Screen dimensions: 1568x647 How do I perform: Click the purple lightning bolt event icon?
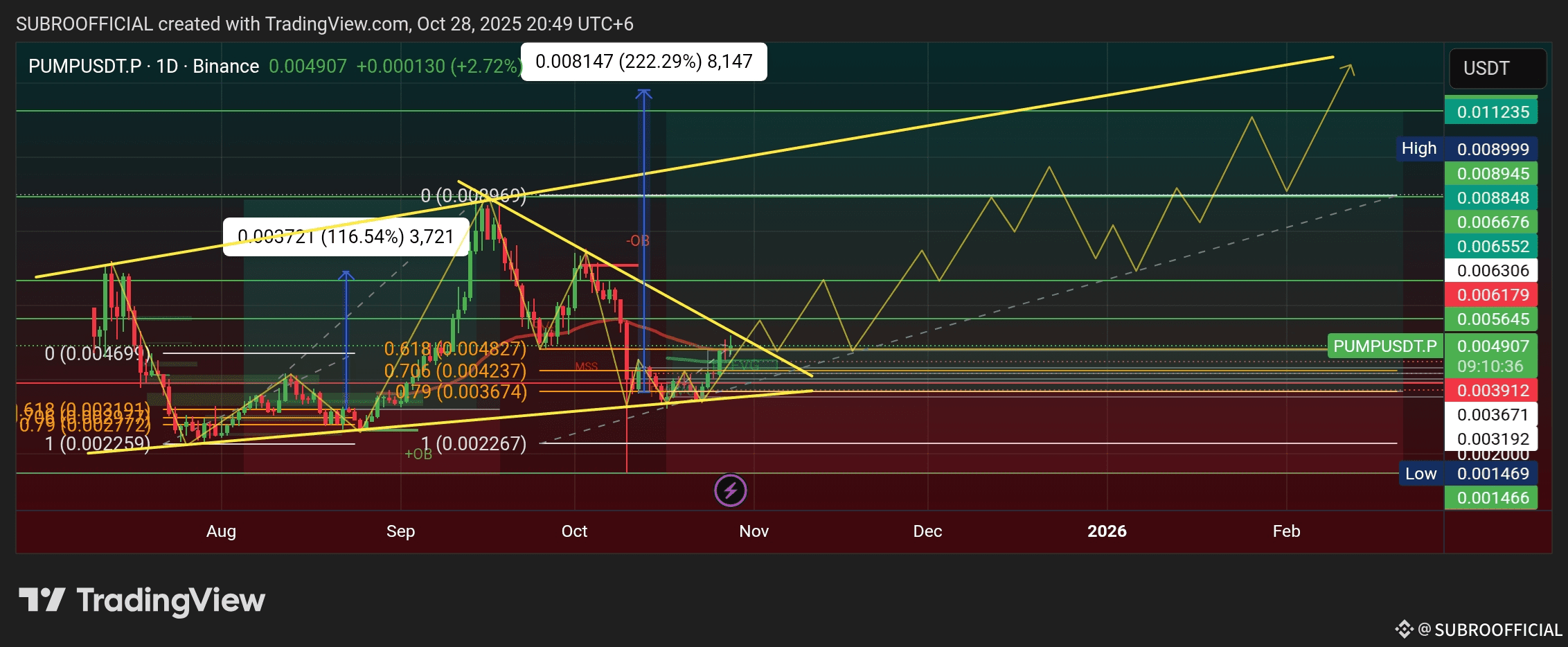(x=730, y=490)
